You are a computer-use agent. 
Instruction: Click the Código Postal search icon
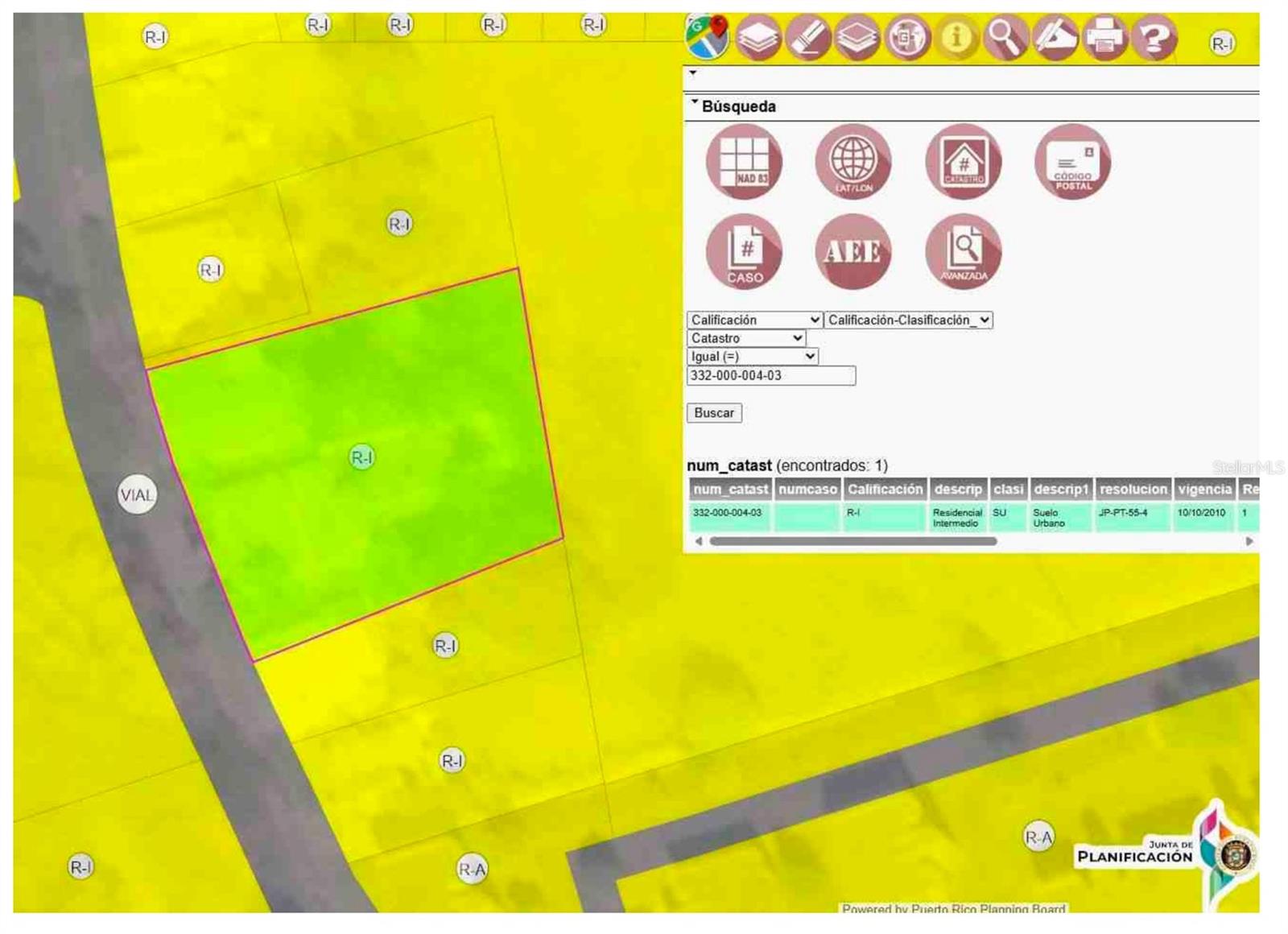tap(1072, 161)
